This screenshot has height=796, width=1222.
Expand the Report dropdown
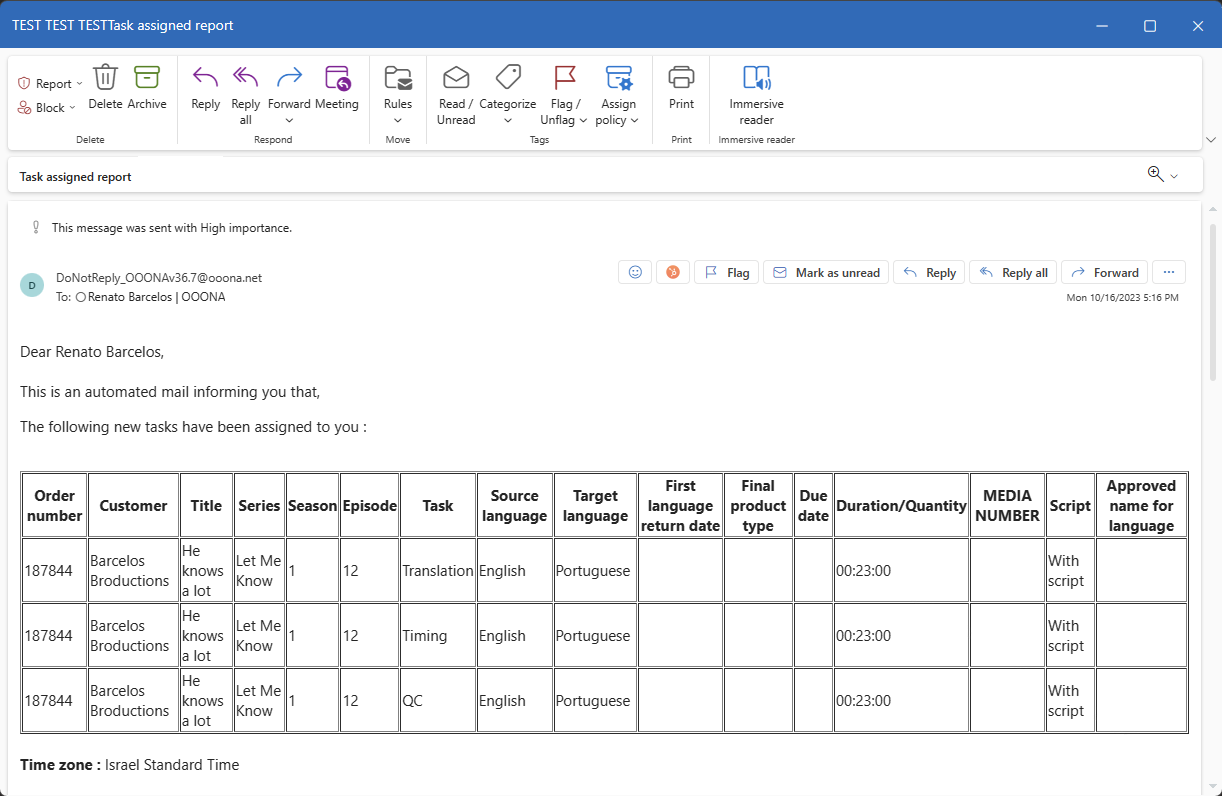51,84
